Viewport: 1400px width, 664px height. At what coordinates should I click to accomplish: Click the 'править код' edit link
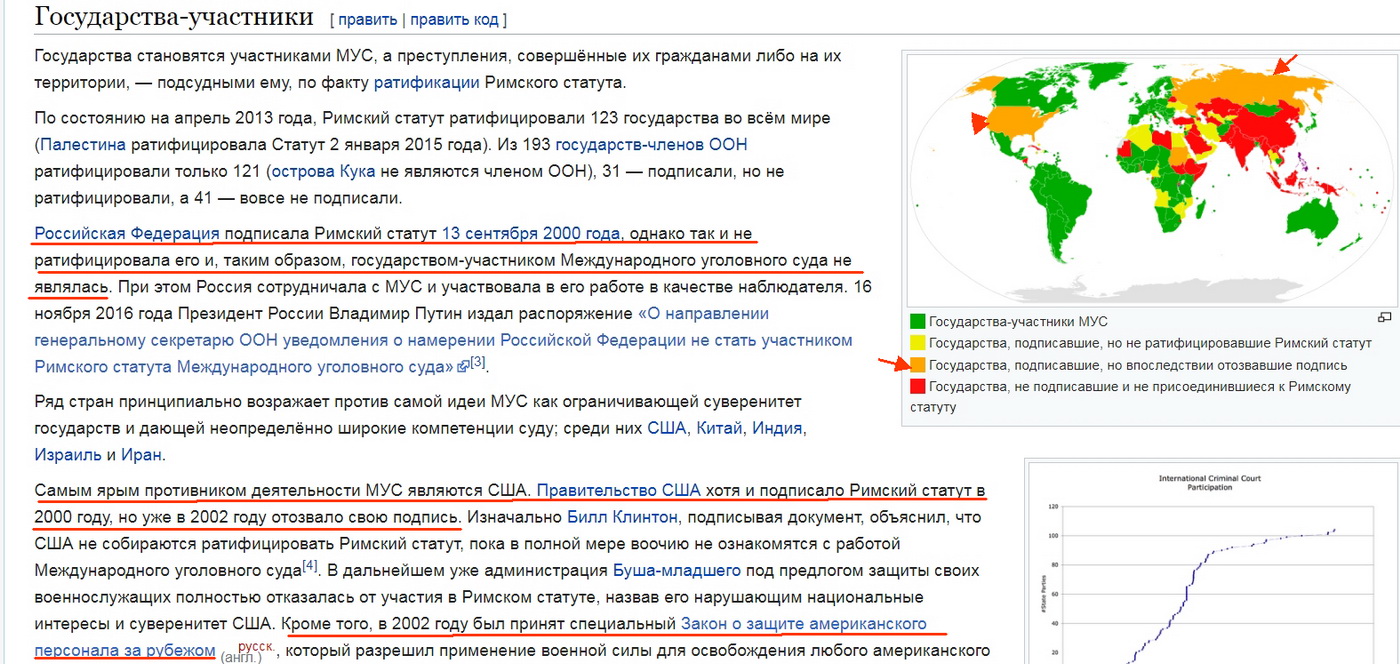[x=456, y=19]
